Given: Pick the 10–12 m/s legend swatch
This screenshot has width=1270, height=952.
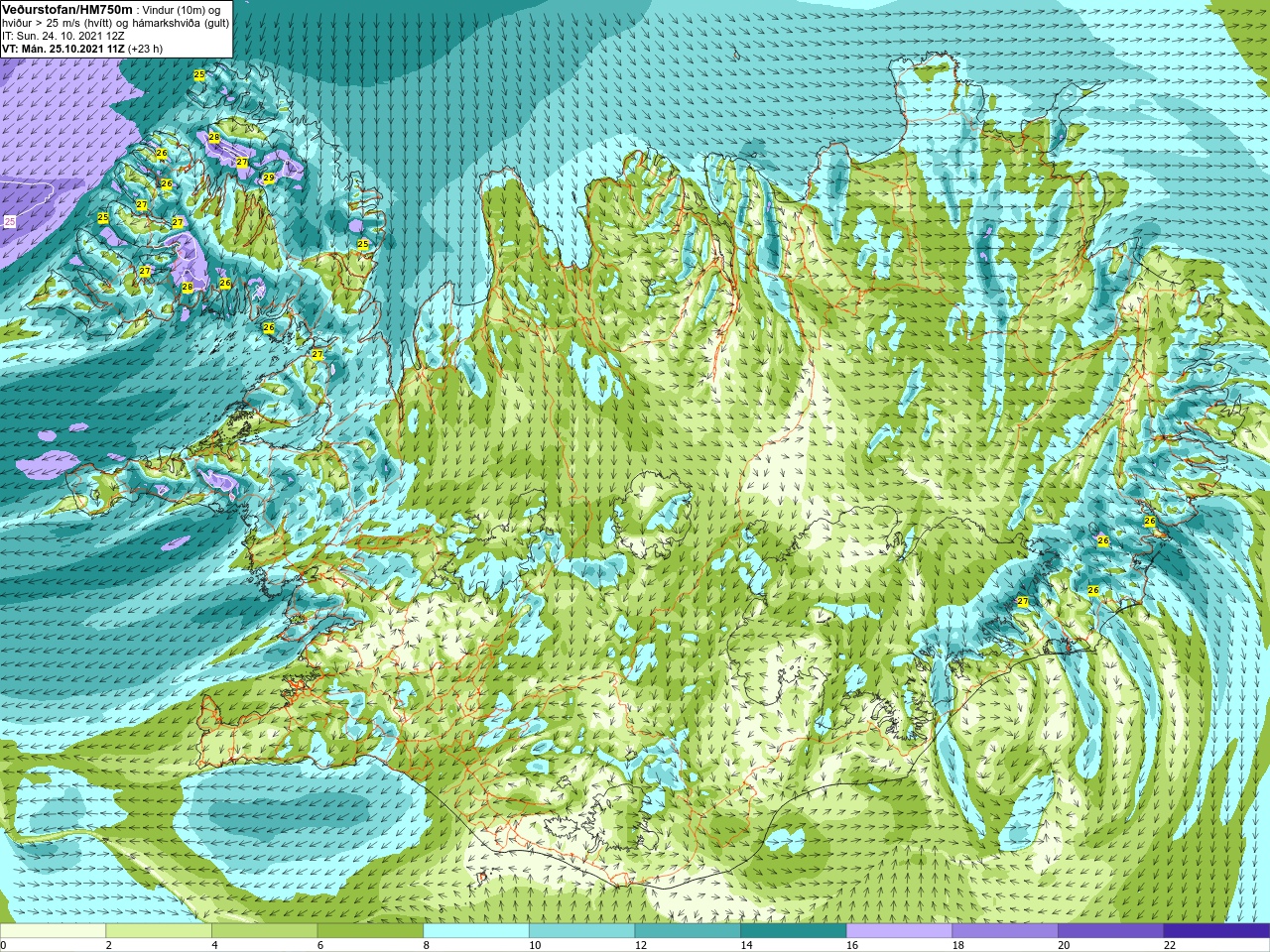Looking at the screenshot, I should 581,931.
